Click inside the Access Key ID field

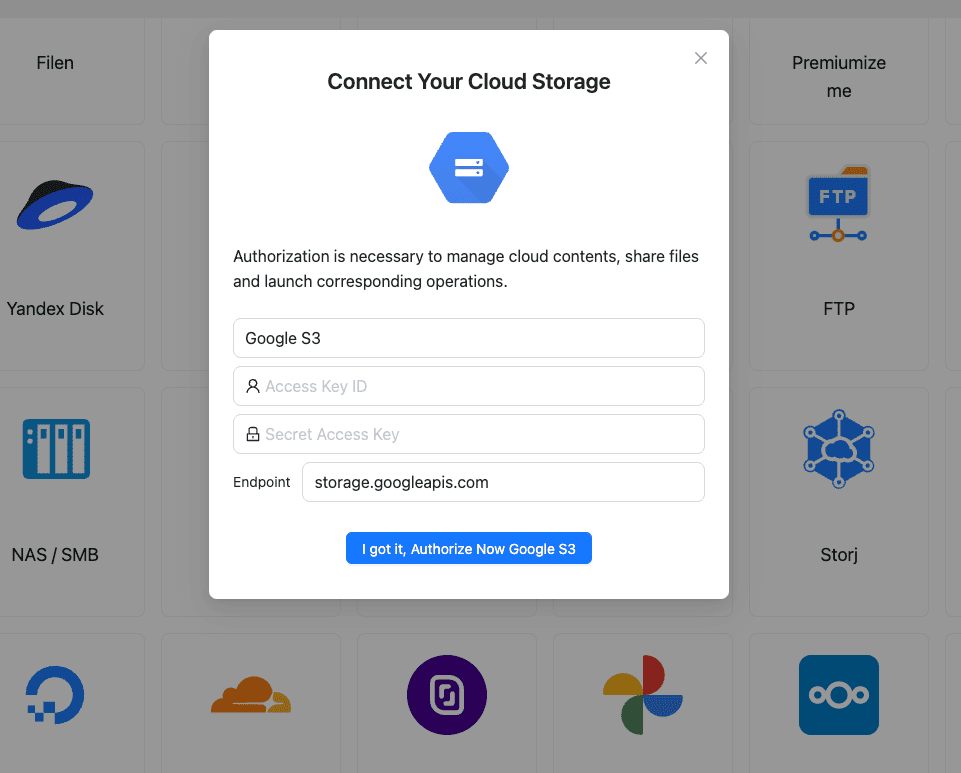click(468, 386)
